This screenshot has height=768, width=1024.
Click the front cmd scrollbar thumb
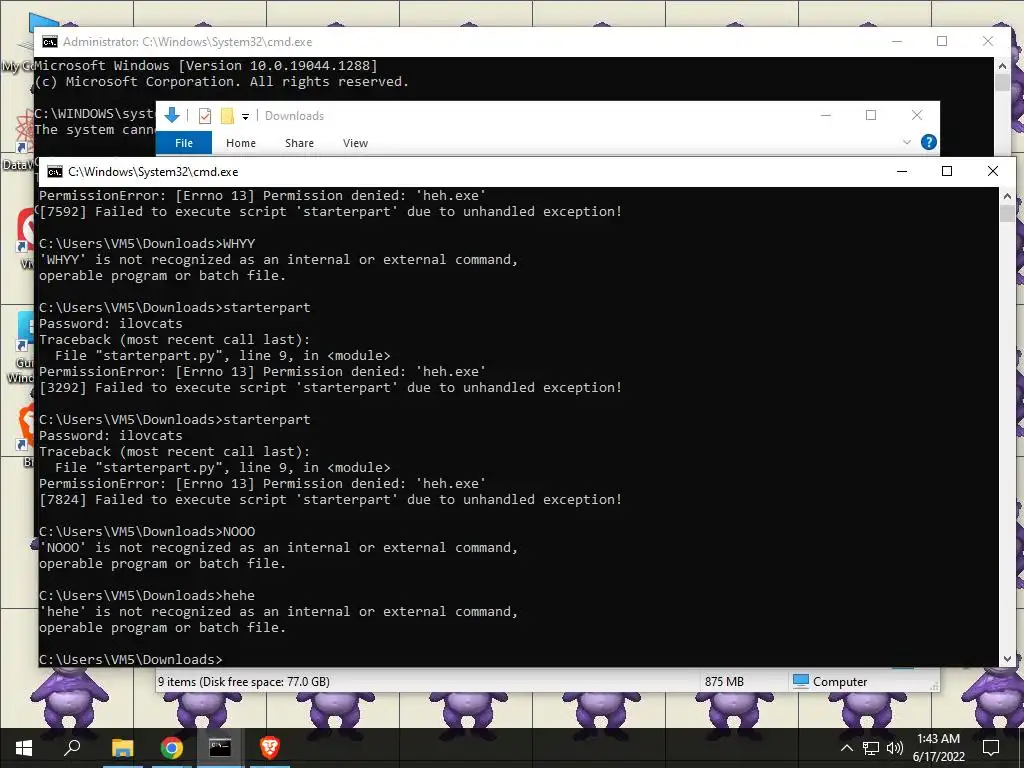click(x=1007, y=214)
